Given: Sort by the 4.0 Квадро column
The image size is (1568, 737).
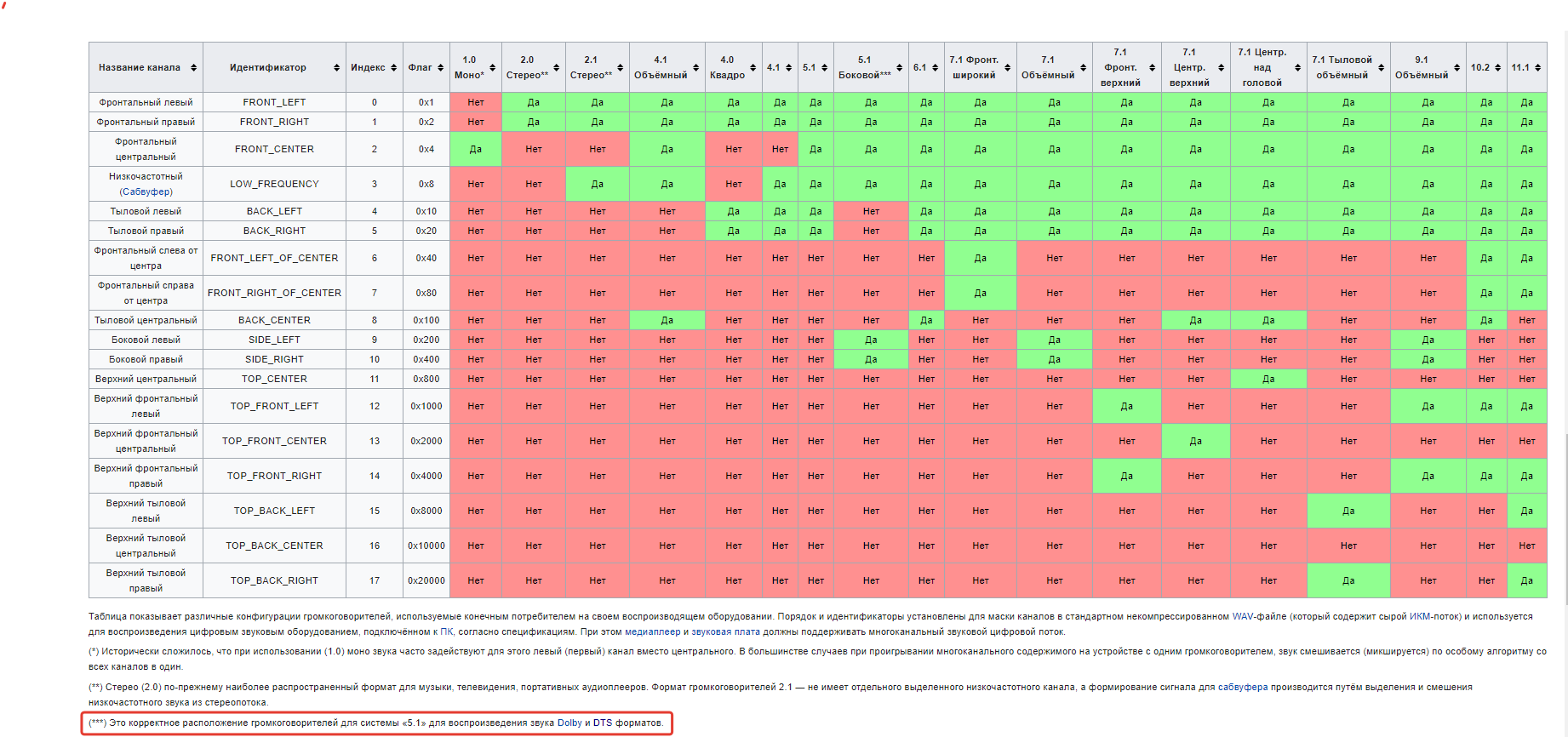Looking at the screenshot, I should (x=753, y=68).
